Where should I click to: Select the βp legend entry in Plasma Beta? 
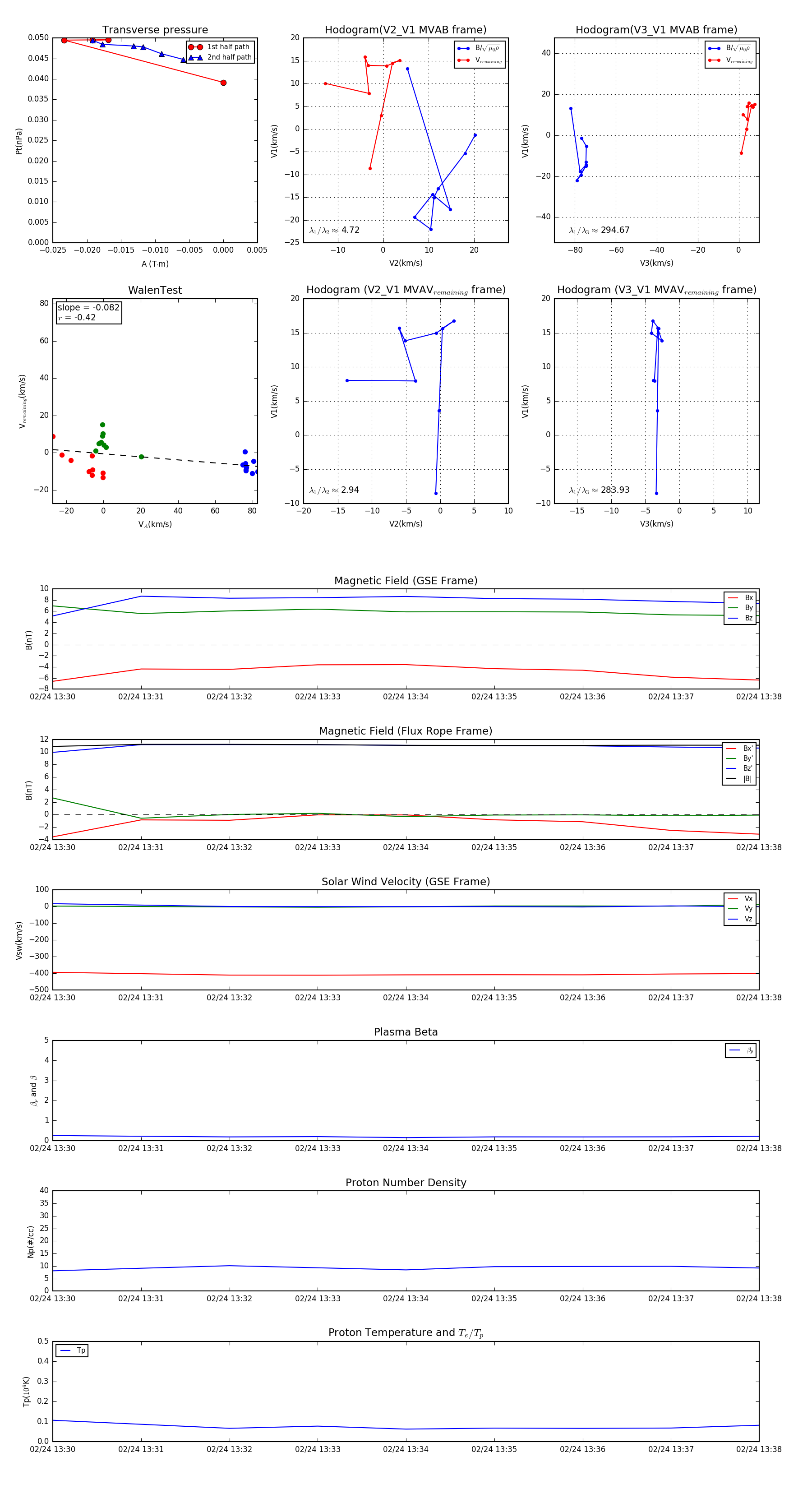[x=741, y=1050]
